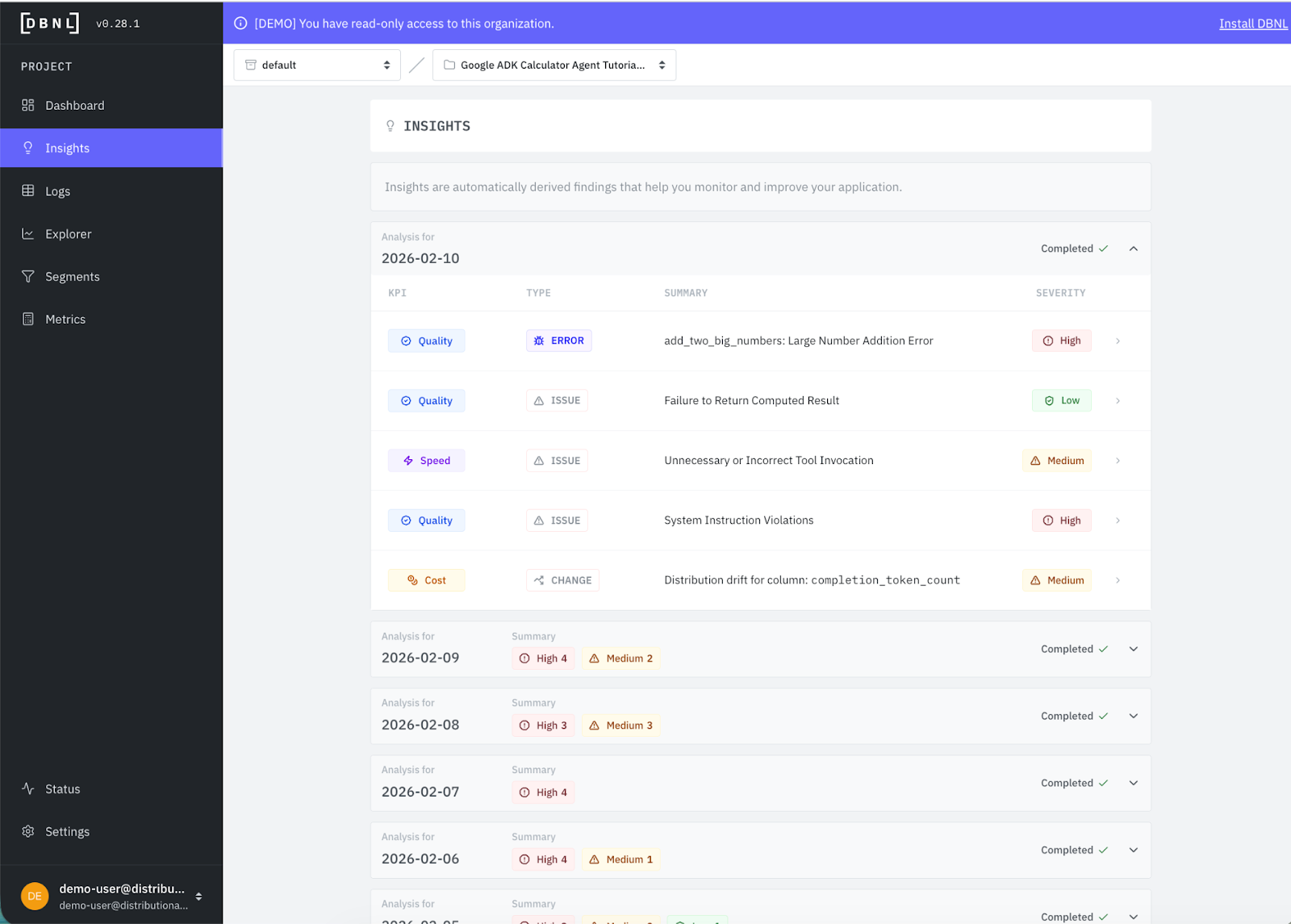Click the DBNL logo

pos(50,23)
